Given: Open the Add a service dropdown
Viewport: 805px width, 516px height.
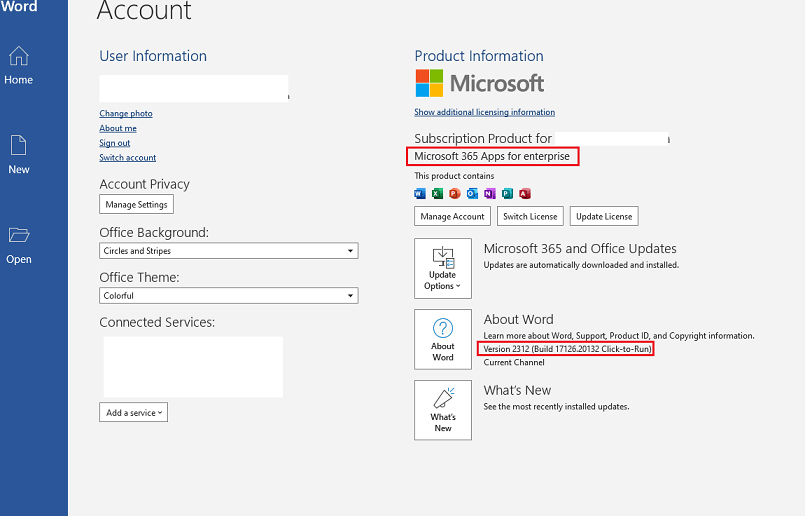Looking at the screenshot, I should (133, 412).
